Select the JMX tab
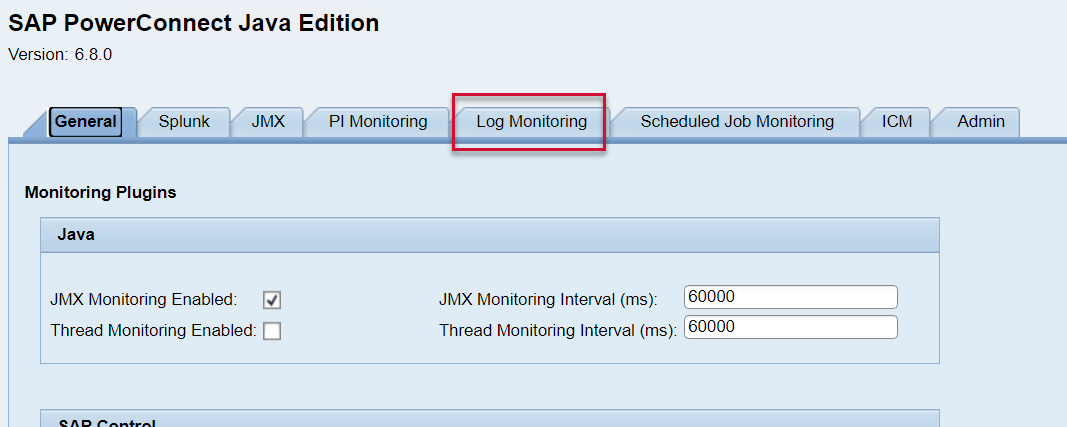This screenshot has height=427, width=1067. click(x=268, y=122)
